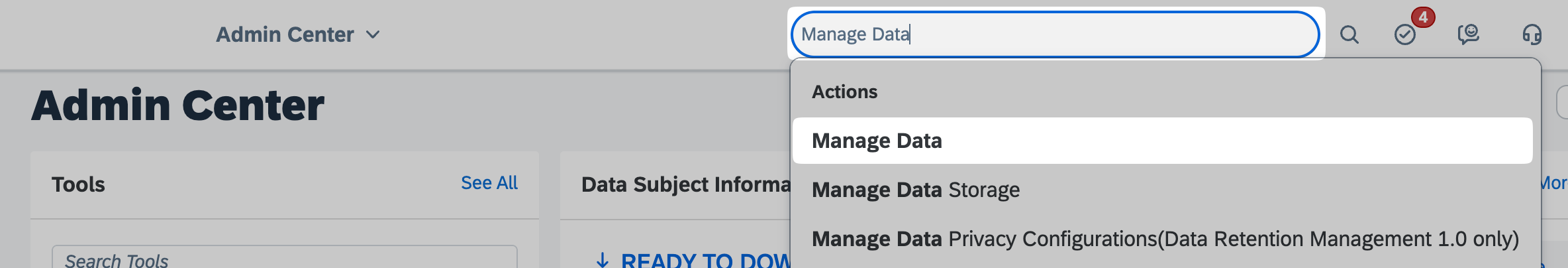Open the To-Do checkmark icon

1404,34
